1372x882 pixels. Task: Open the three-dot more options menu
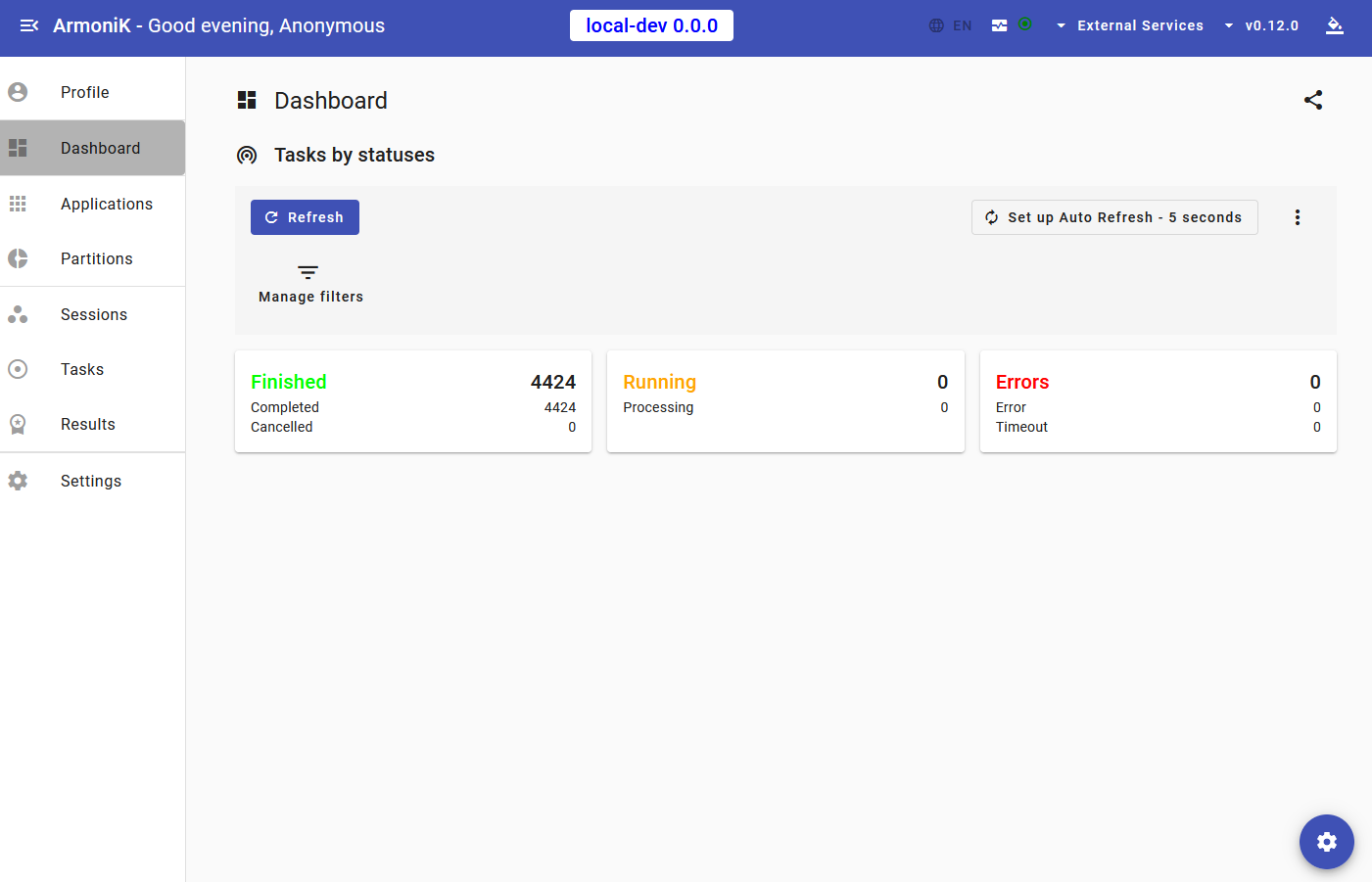click(x=1298, y=217)
